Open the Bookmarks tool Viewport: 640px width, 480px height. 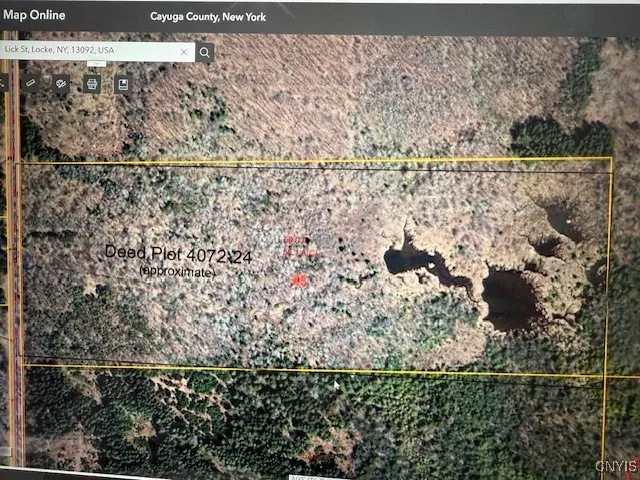(123, 84)
